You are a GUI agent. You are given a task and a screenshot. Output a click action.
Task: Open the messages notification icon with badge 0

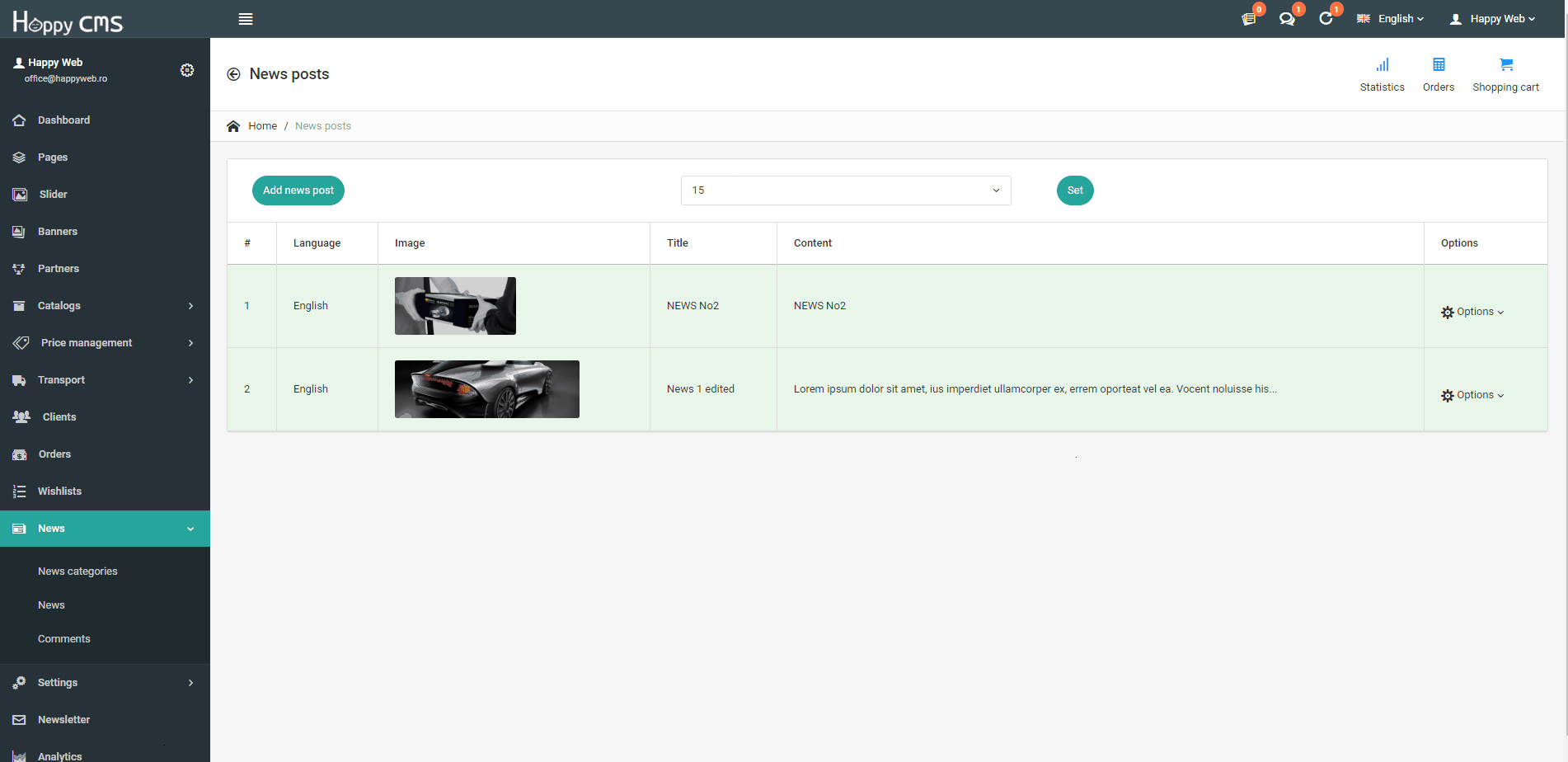coord(1249,18)
